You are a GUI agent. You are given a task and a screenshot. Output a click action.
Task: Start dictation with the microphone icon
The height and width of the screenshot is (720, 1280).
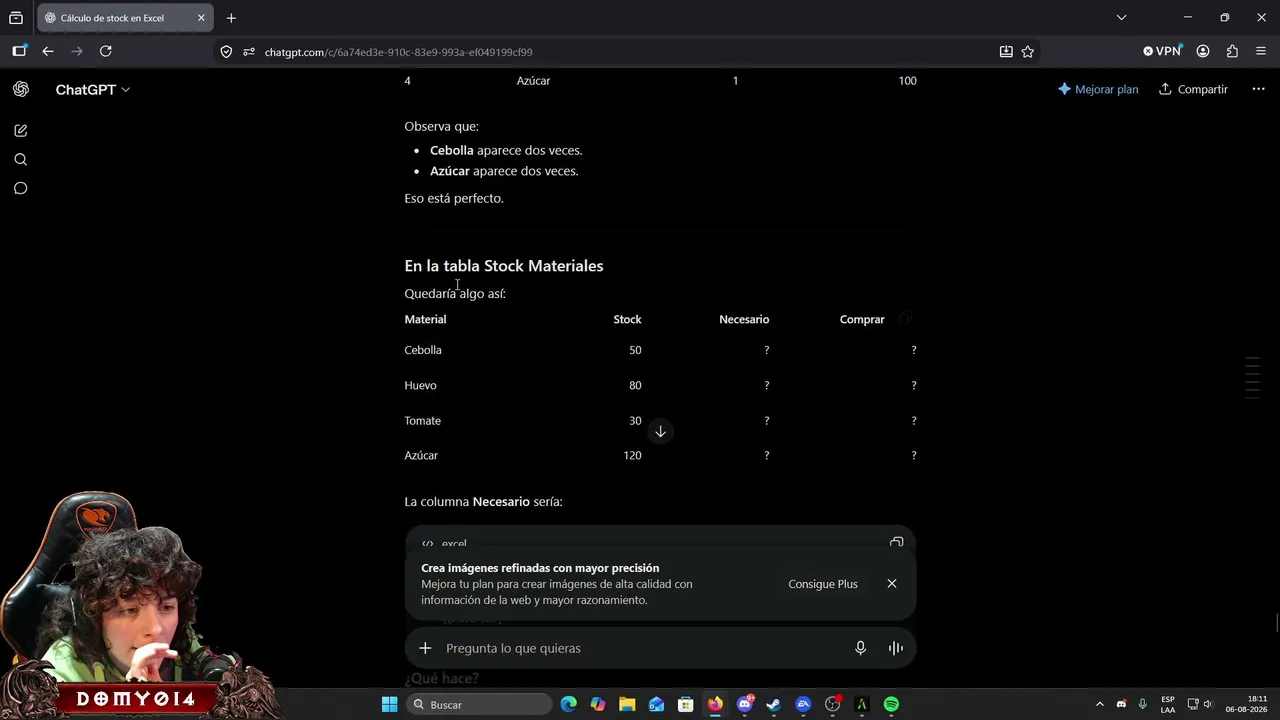click(860, 648)
